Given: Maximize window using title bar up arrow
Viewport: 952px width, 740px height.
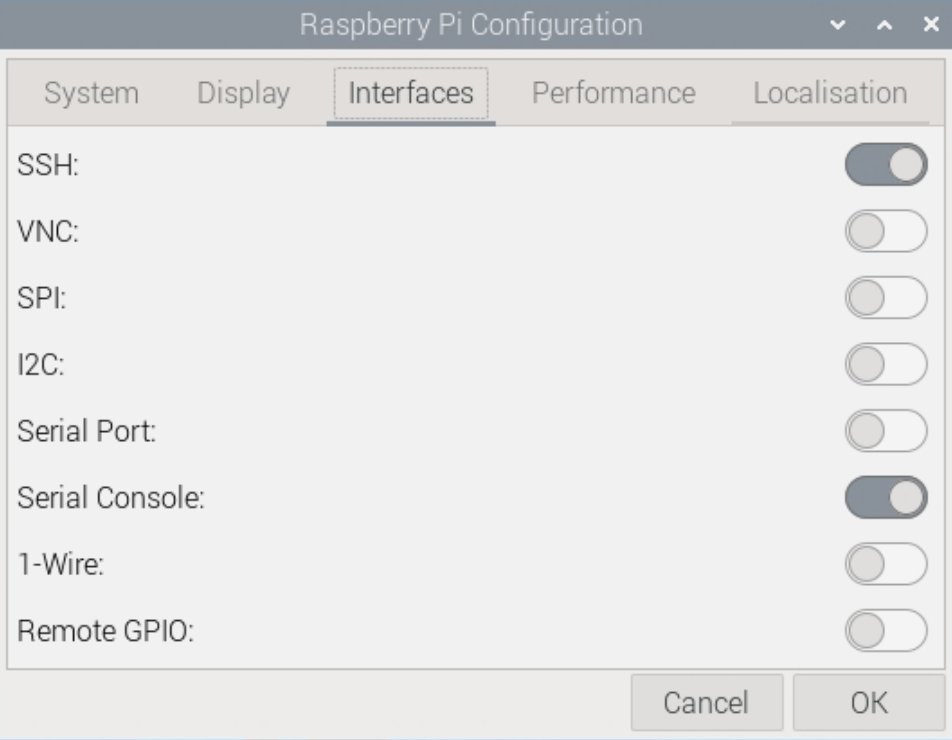Looking at the screenshot, I should click(x=884, y=25).
